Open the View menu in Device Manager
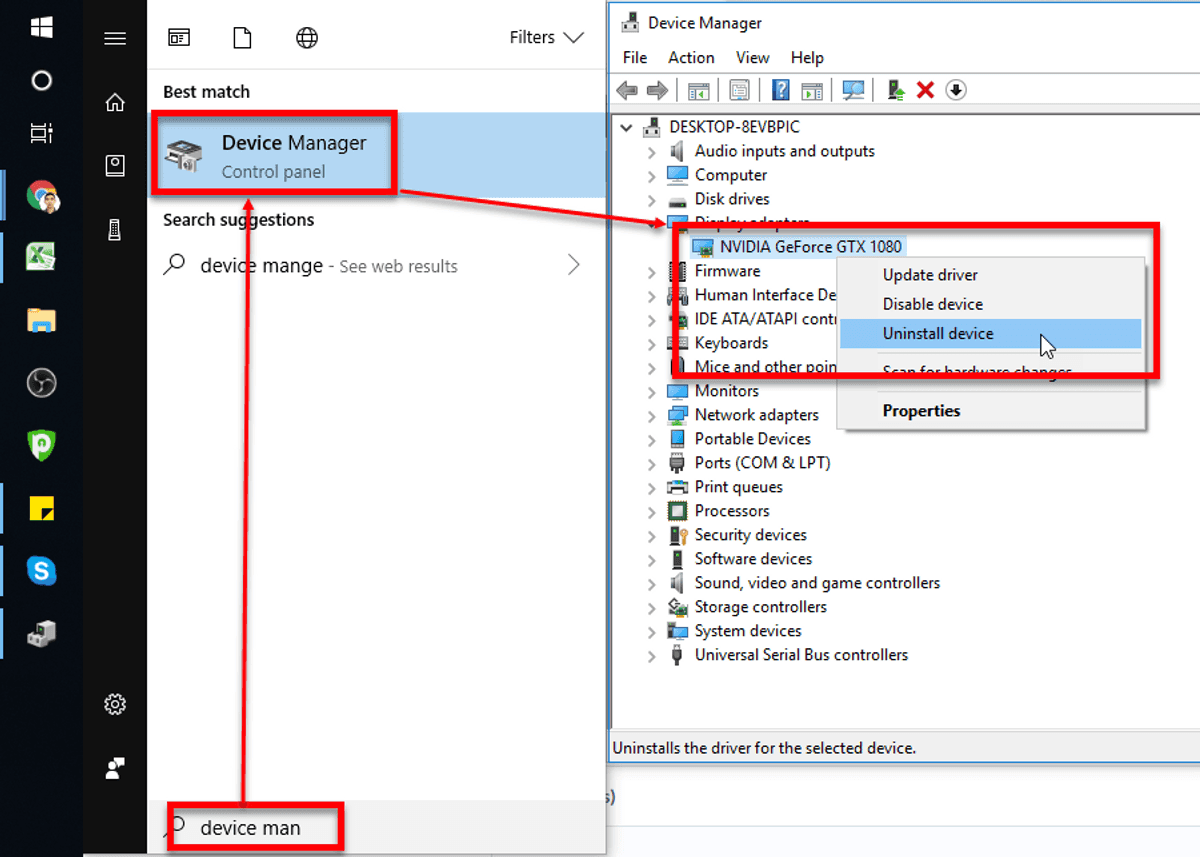Screen dimensions: 1200x857 (x=753, y=58)
